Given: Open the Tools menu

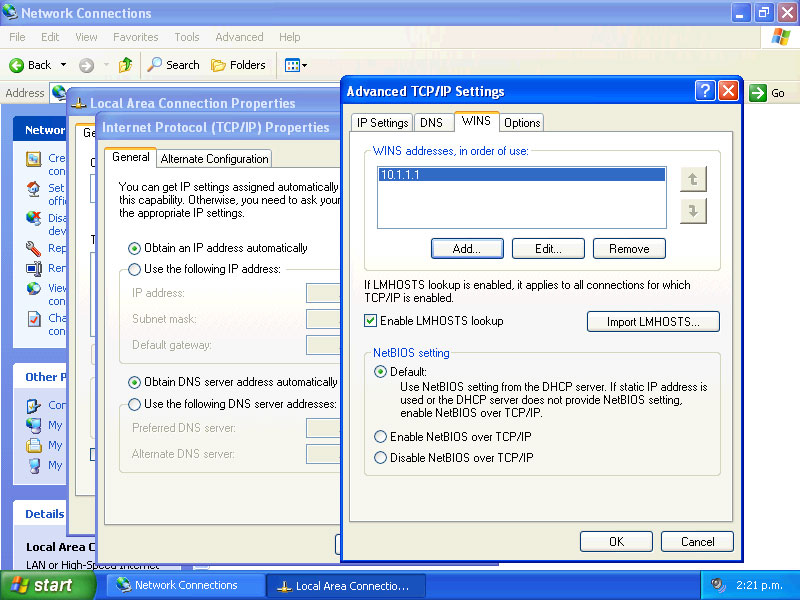Looking at the screenshot, I should coord(187,37).
